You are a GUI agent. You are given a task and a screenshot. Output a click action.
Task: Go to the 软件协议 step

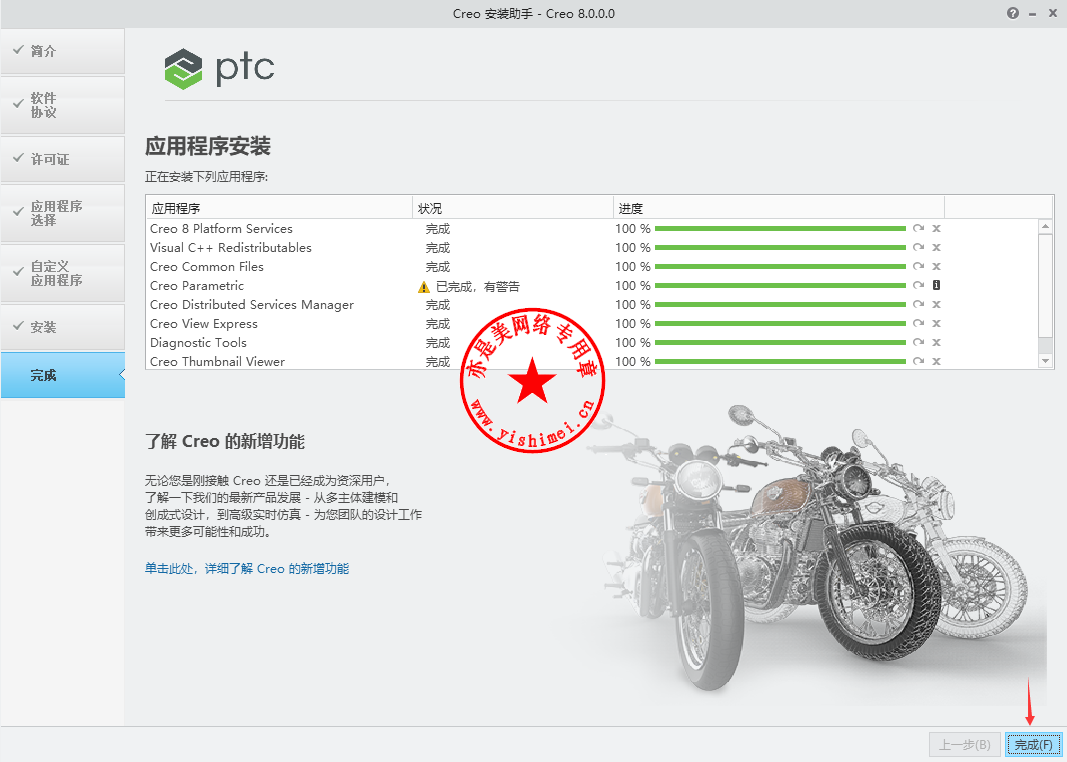63,105
